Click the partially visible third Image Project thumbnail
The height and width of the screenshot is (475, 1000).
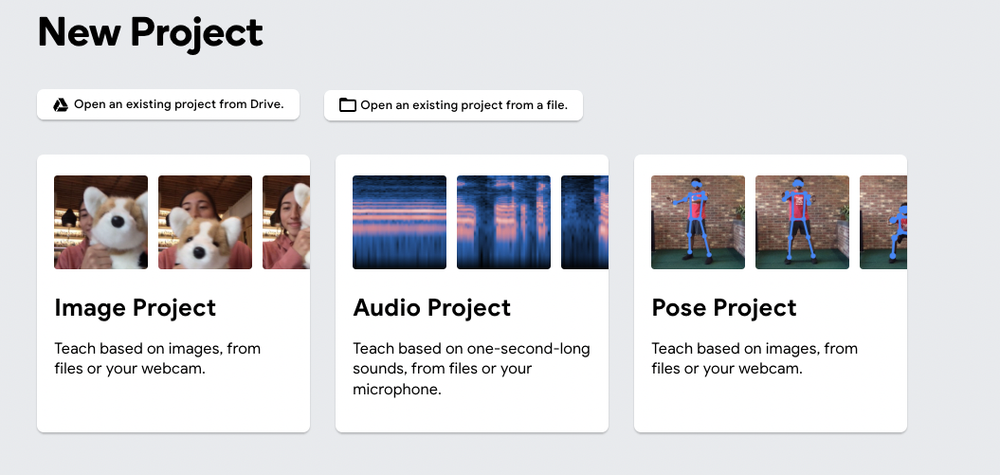(286, 222)
